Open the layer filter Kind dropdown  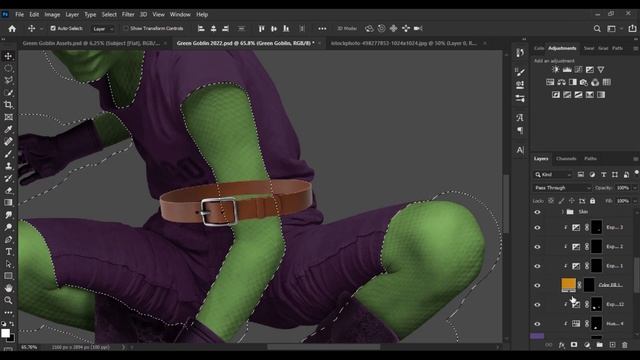tap(553, 175)
